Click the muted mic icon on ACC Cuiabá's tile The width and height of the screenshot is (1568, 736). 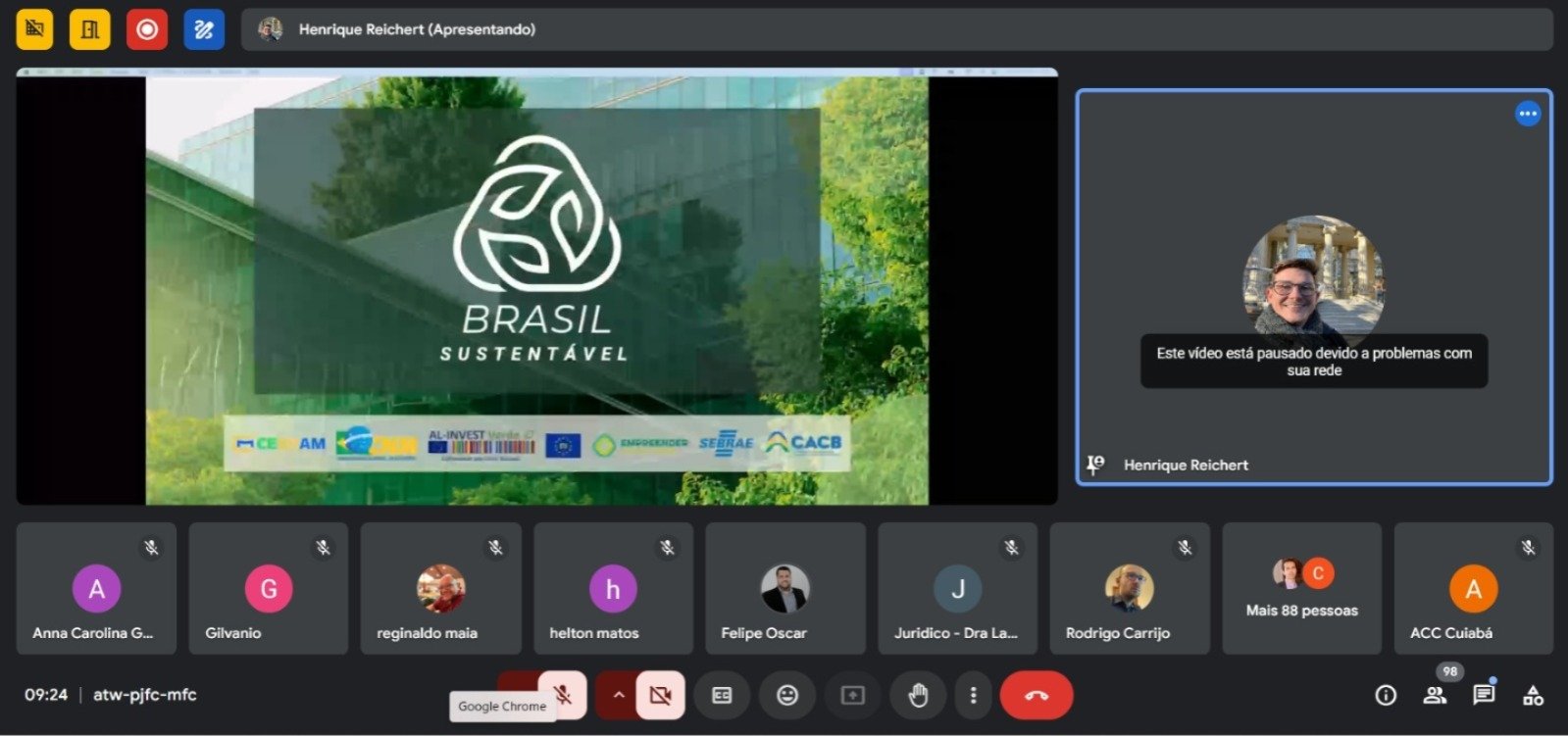(1528, 548)
